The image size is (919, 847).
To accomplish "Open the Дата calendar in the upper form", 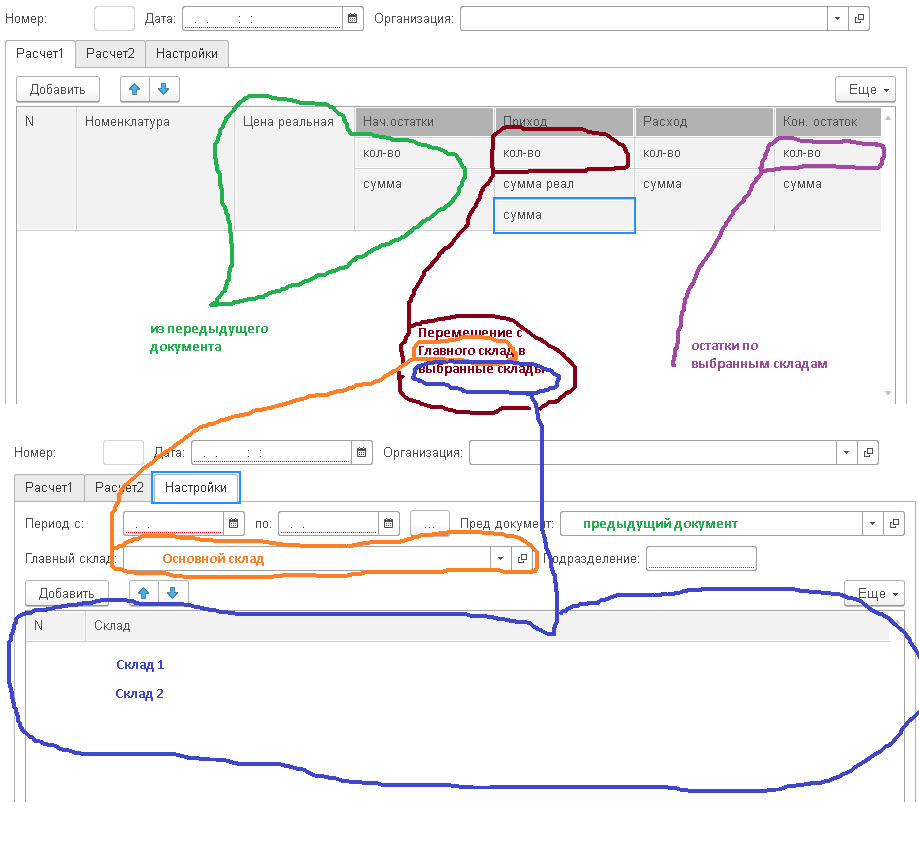I will point(351,18).
